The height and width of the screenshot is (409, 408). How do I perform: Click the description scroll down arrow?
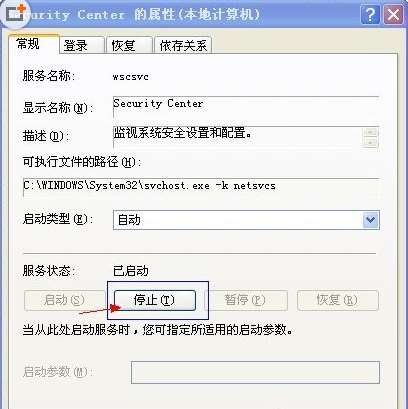point(370,142)
